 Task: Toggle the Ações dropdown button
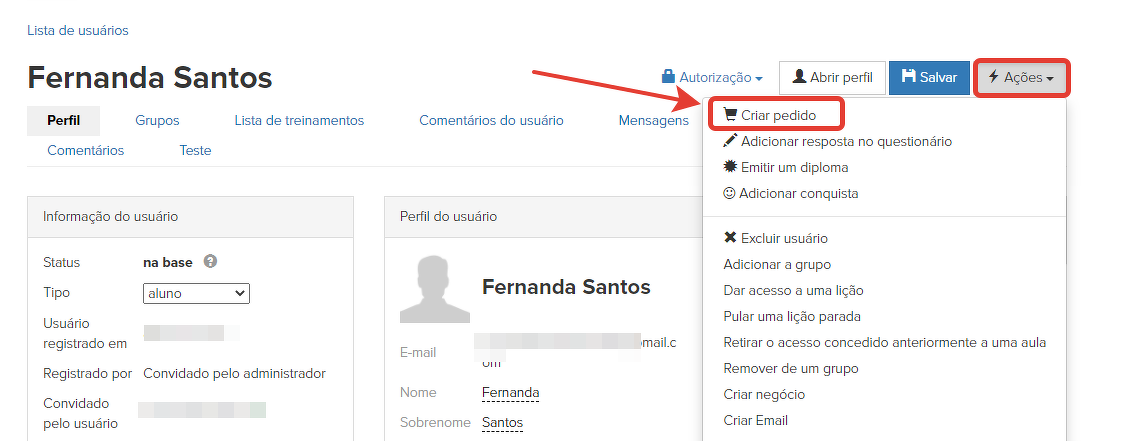point(1020,77)
